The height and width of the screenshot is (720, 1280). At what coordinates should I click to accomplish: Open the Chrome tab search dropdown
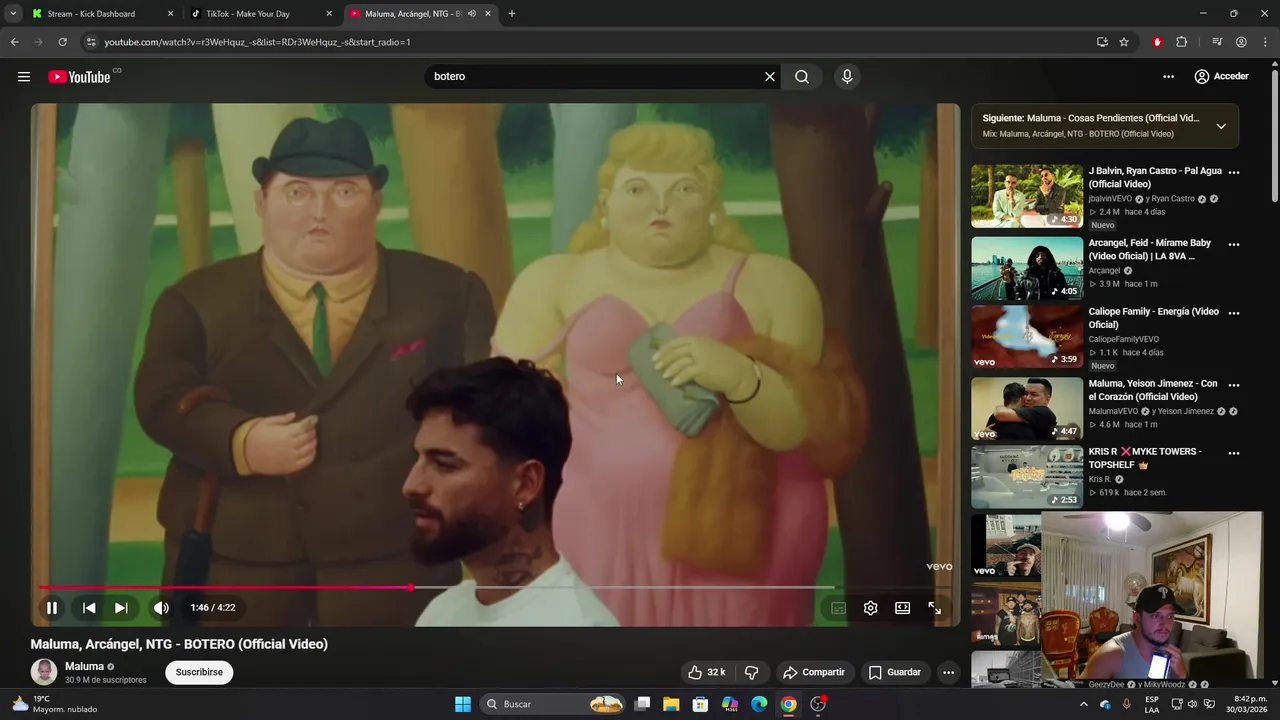[13, 14]
